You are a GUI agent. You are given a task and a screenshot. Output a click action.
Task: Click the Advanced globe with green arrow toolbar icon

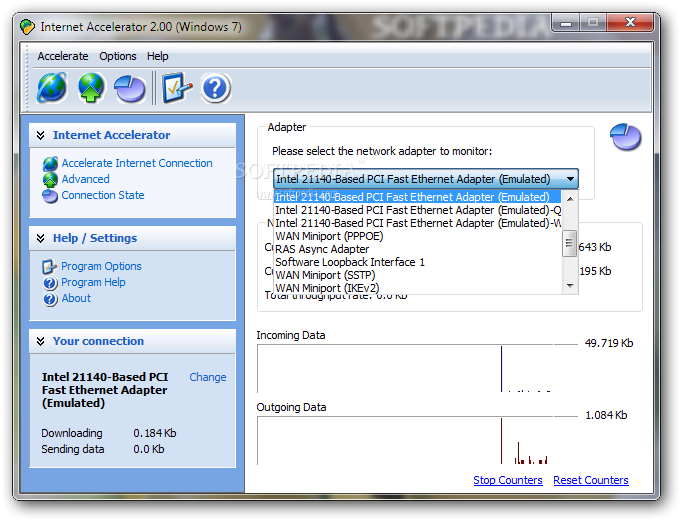coord(91,88)
